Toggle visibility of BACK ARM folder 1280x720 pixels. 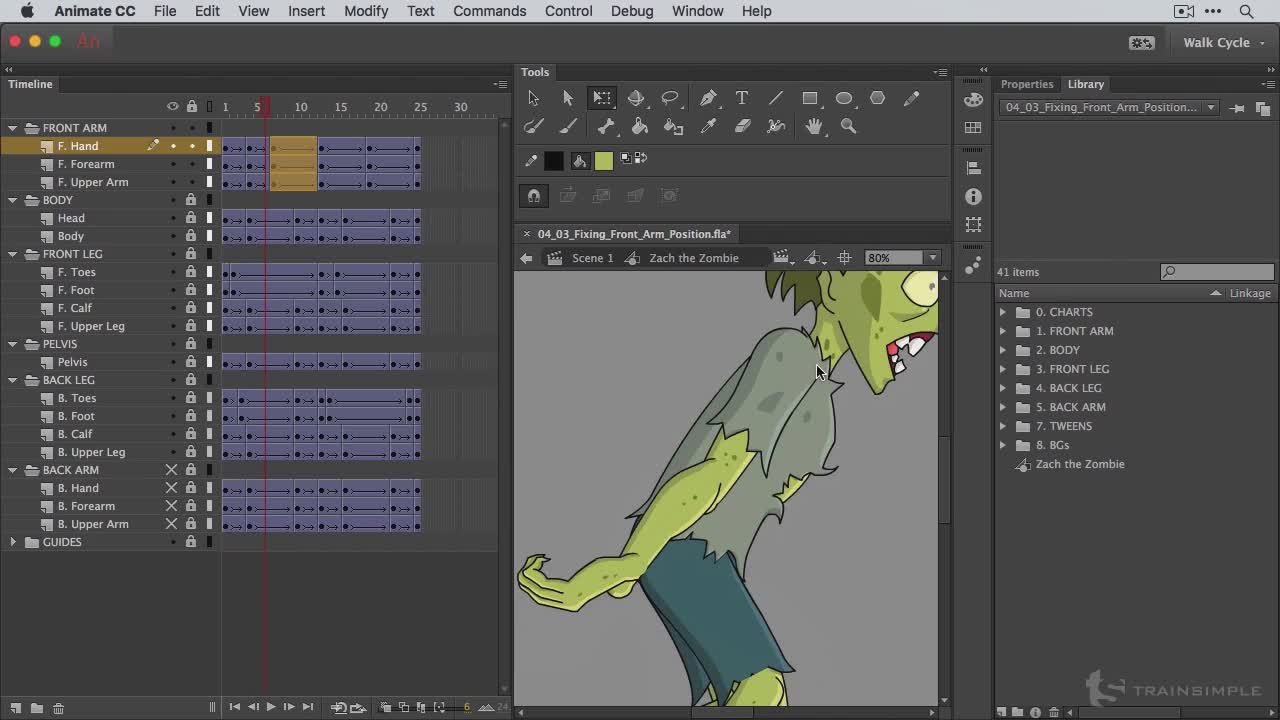tap(171, 470)
